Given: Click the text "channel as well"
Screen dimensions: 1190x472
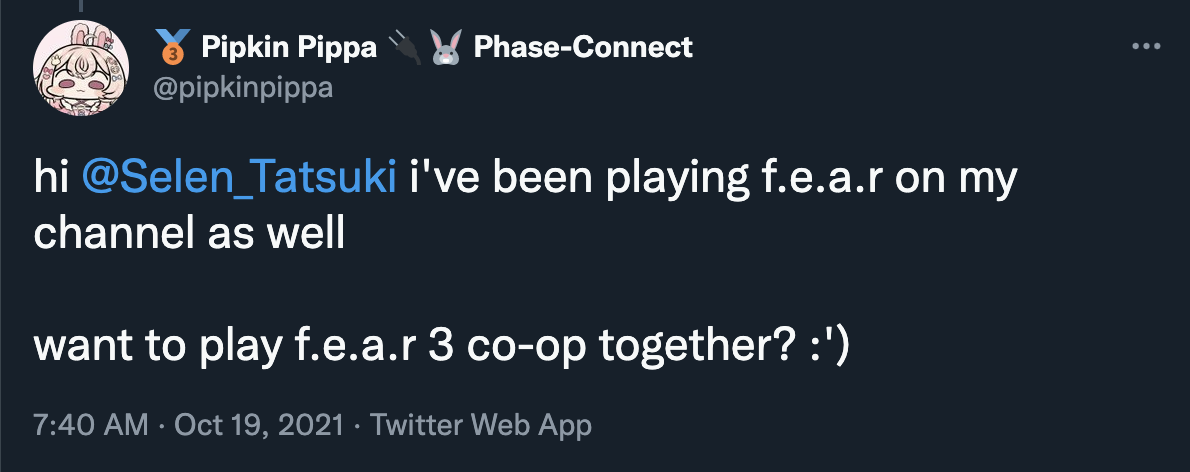Looking at the screenshot, I should (188, 234).
